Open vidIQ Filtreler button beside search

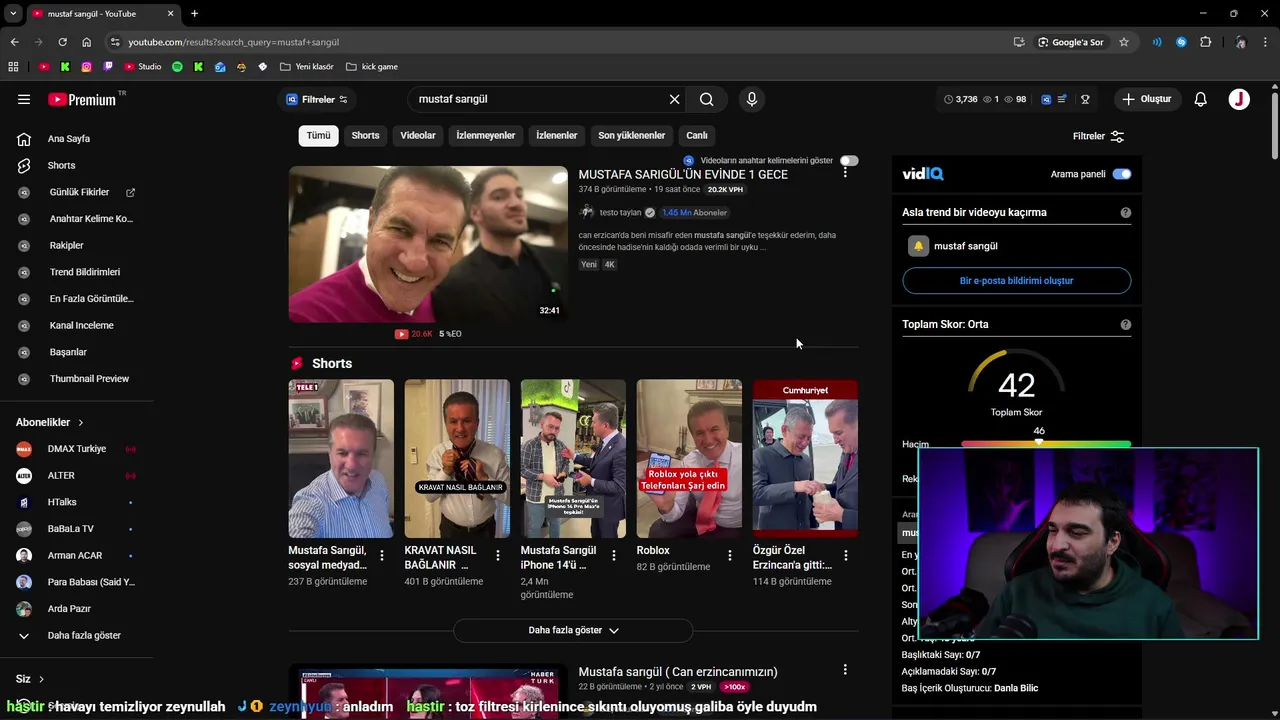coord(317,99)
